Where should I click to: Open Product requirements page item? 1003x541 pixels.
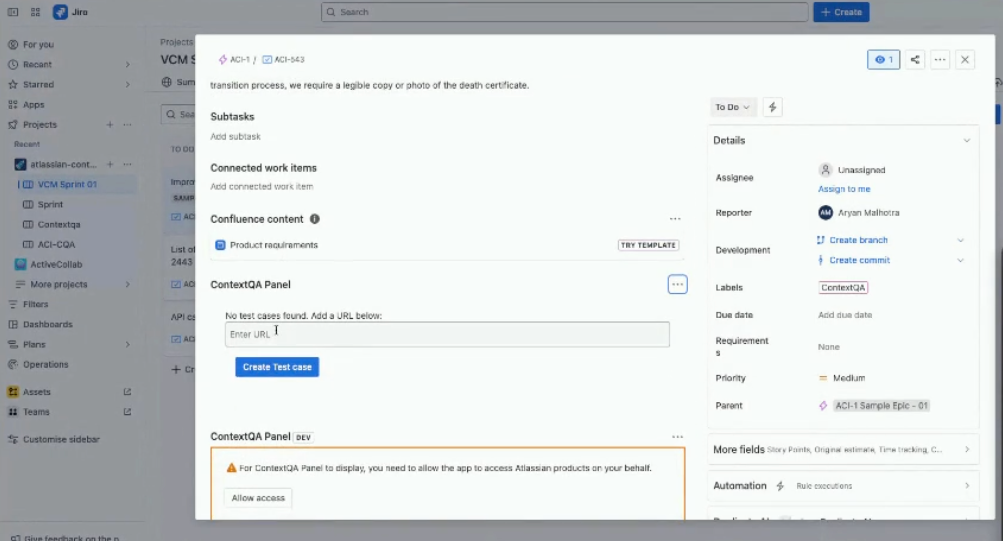click(x=274, y=245)
